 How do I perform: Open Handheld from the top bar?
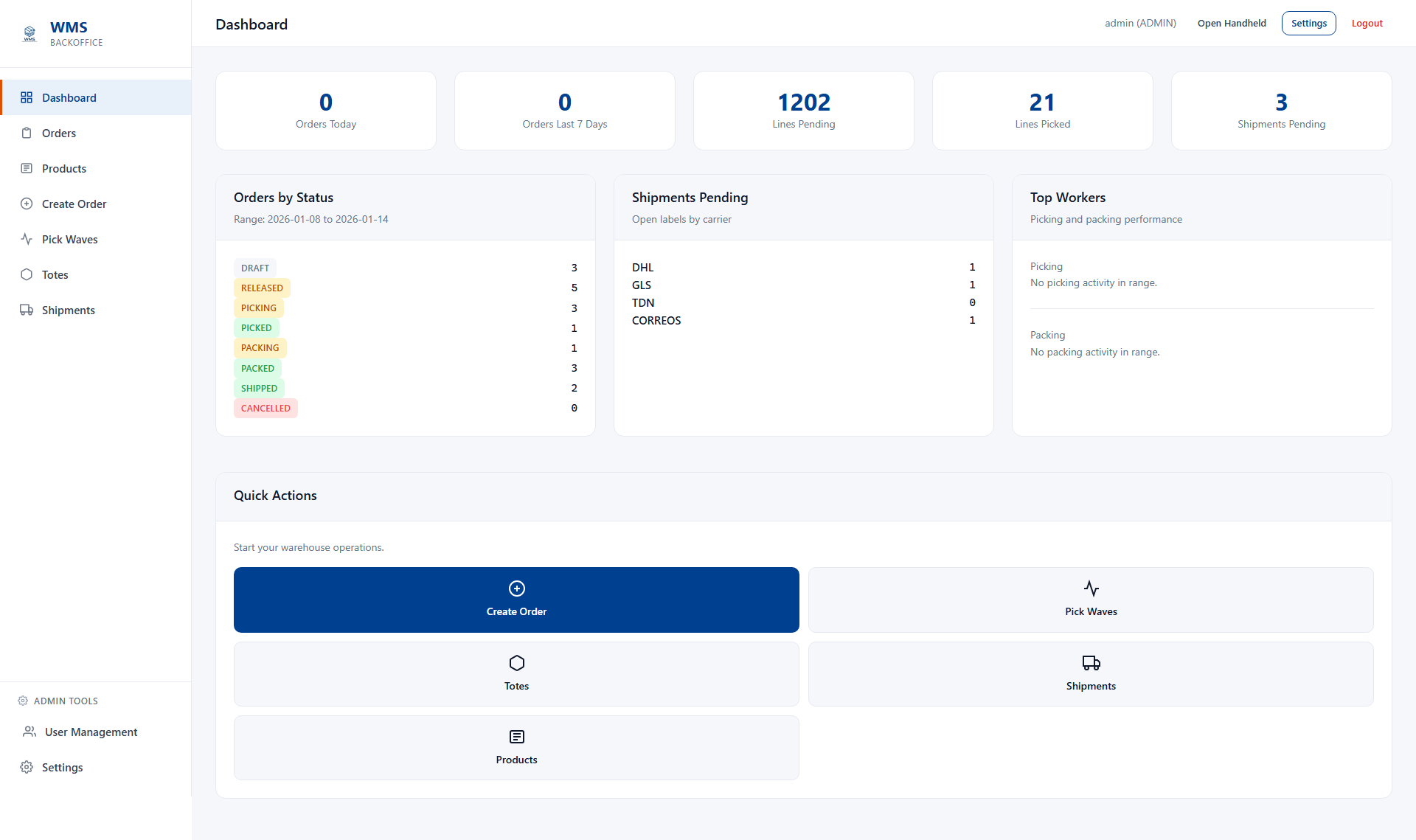1232,23
